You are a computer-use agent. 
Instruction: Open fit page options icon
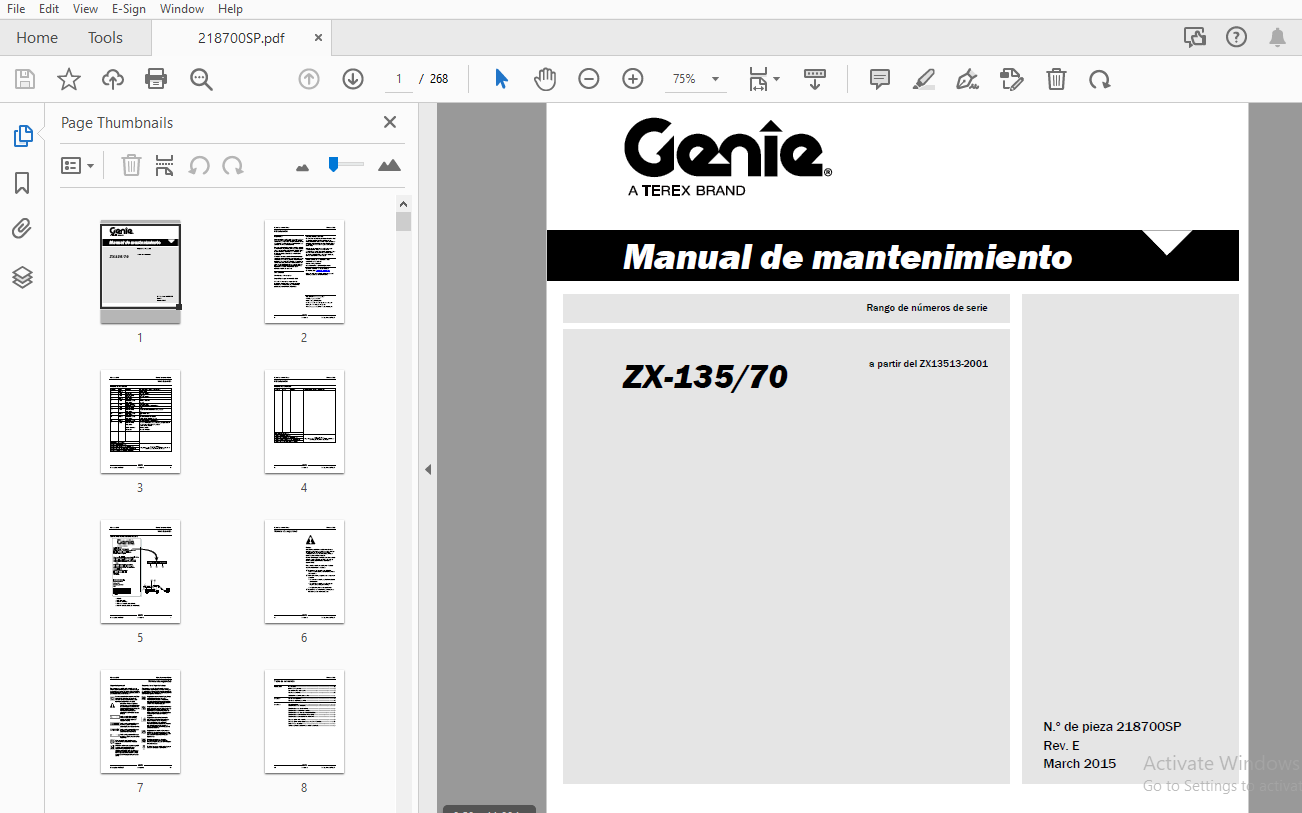(759, 79)
